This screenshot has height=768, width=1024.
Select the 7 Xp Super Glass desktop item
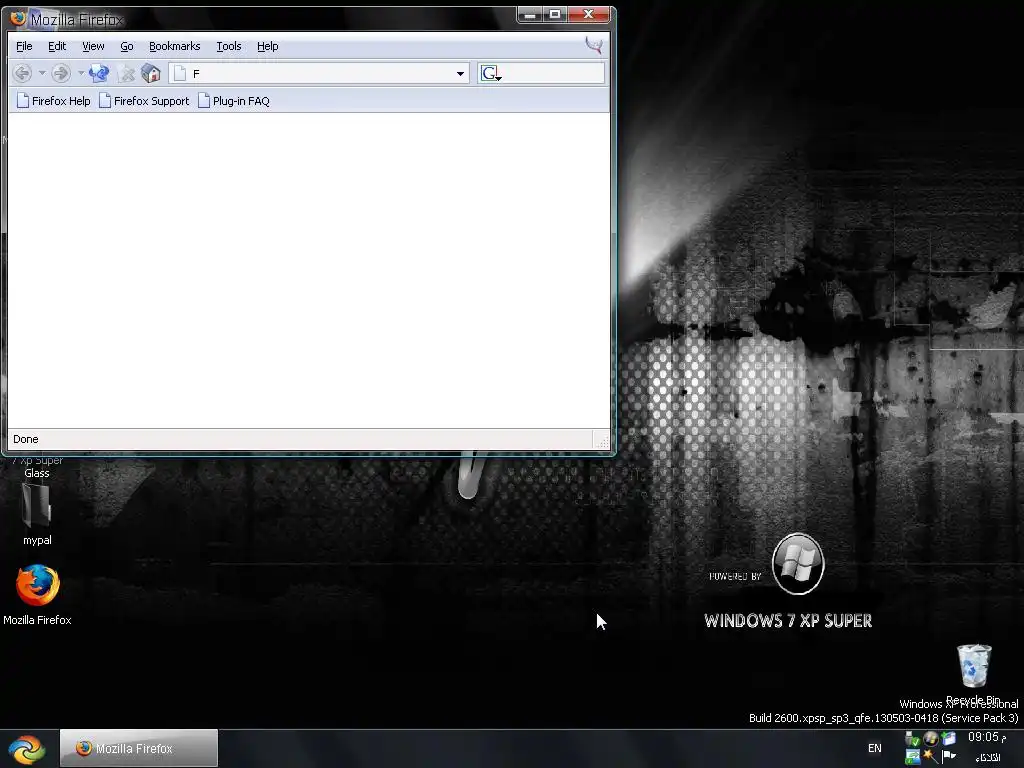point(37,467)
